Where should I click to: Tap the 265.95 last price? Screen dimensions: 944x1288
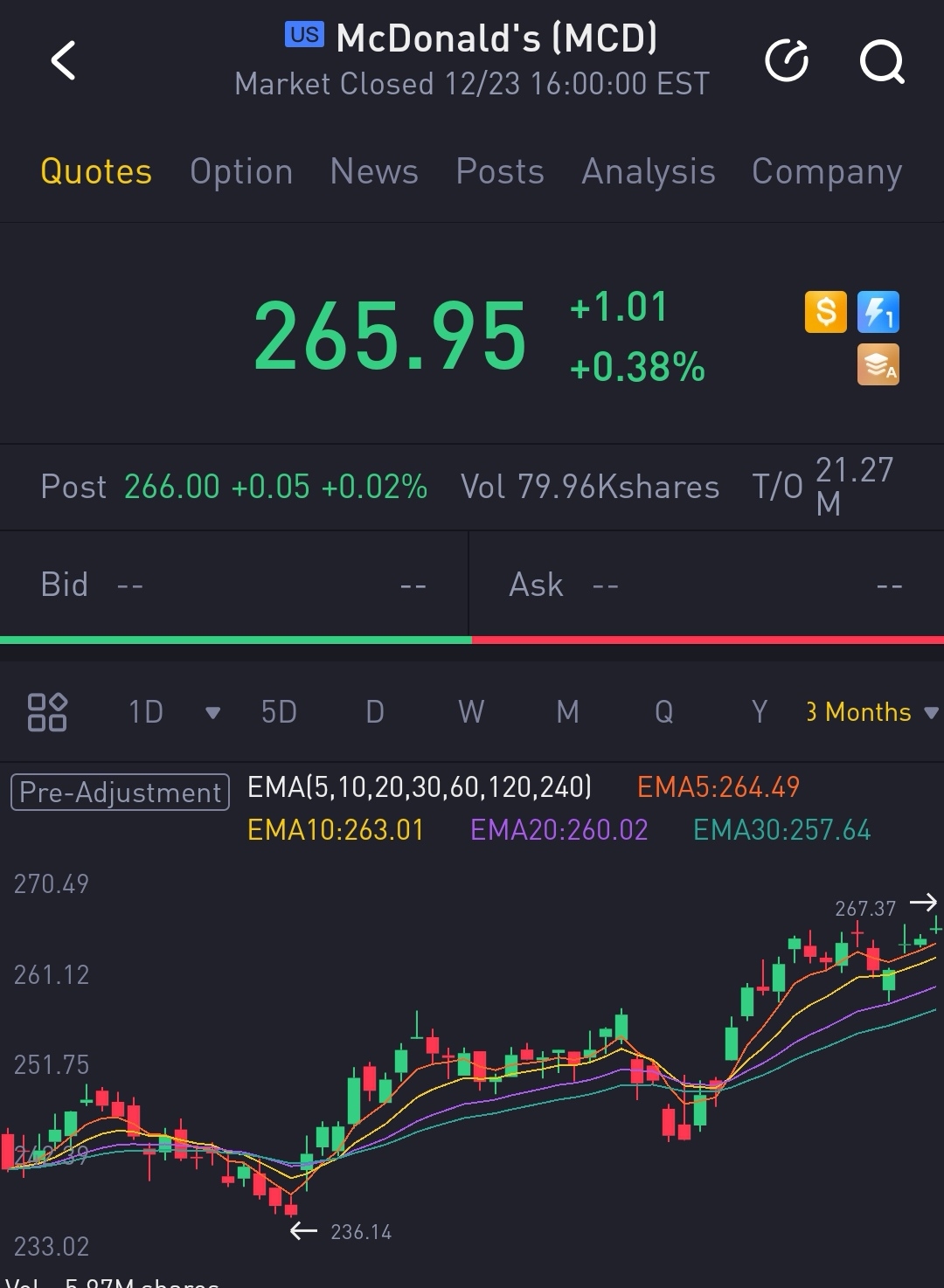coord(391,336)
